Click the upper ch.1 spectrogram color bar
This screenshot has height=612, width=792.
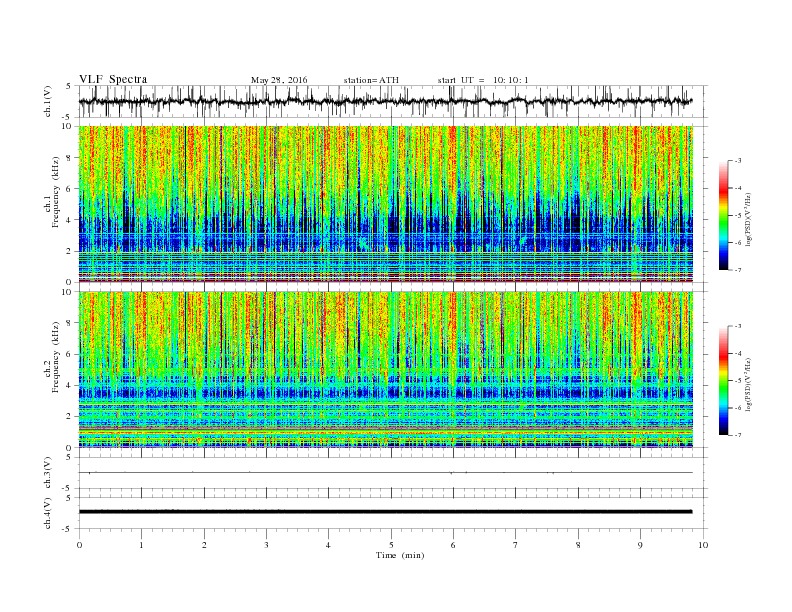coord(724,216)
